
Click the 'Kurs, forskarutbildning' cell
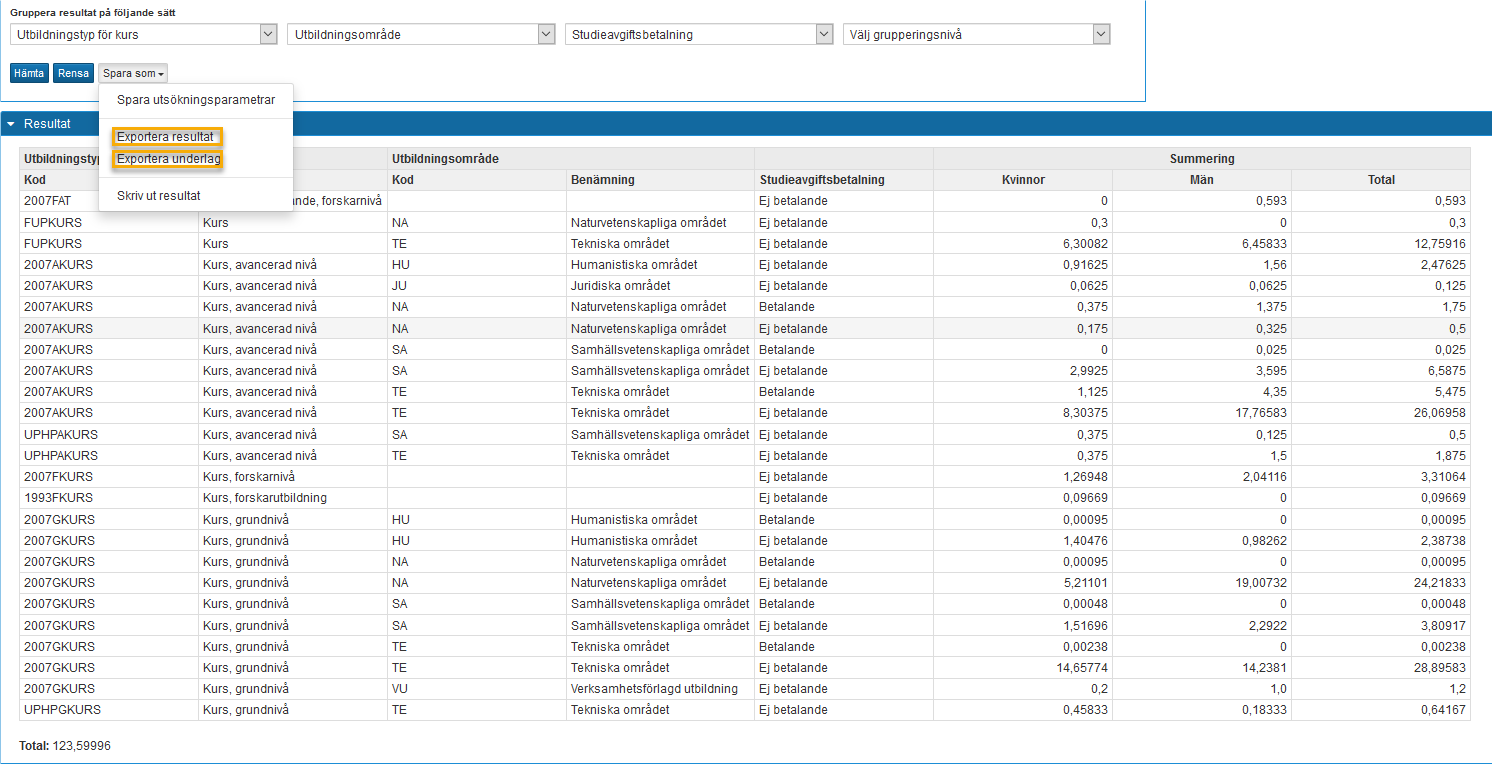pos(293,498)
